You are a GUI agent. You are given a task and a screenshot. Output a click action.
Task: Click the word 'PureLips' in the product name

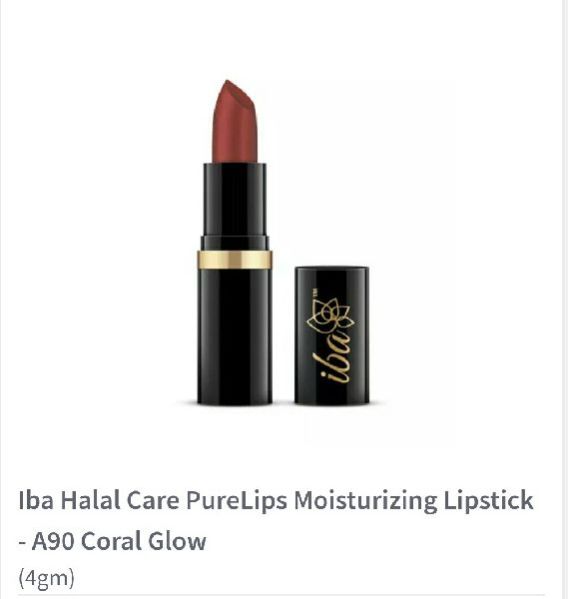point(236,500)
